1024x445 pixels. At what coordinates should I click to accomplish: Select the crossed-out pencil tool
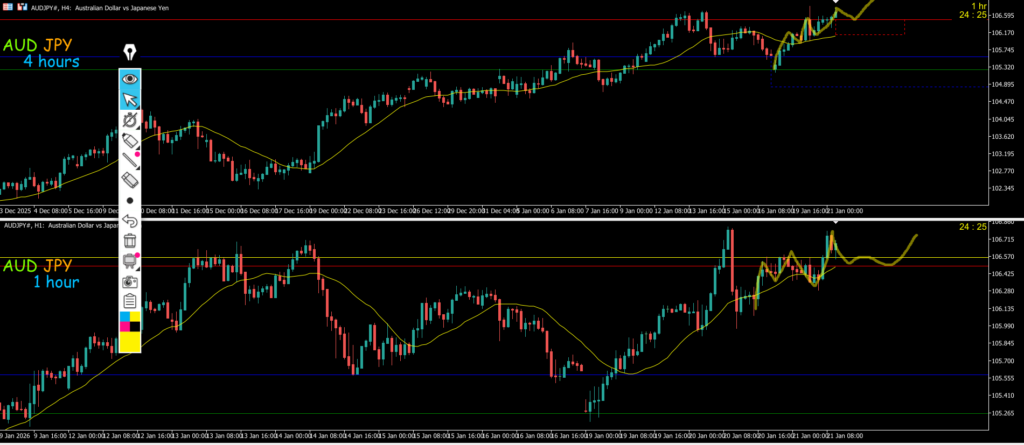pyautogui.click(x=129, y=119)
